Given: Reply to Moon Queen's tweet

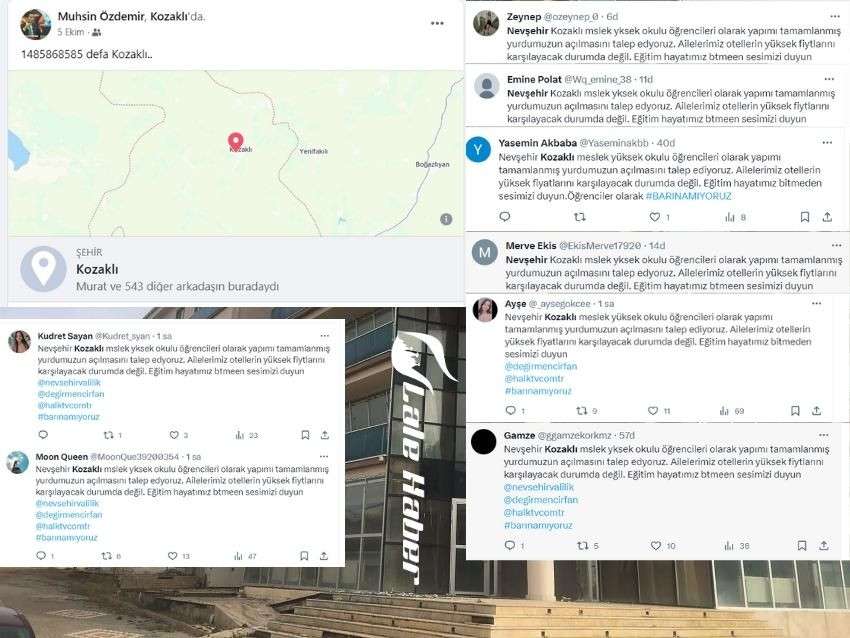Looking at the screenshot, I should pyautogui.click(x=41, y=556).
